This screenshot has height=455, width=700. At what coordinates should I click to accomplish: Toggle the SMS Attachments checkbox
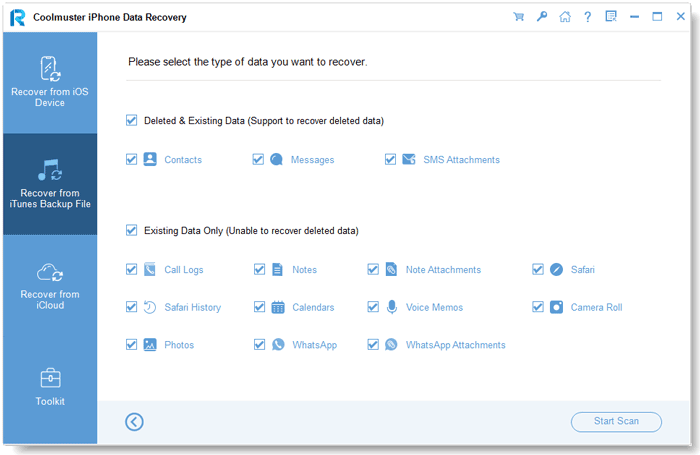390,159
